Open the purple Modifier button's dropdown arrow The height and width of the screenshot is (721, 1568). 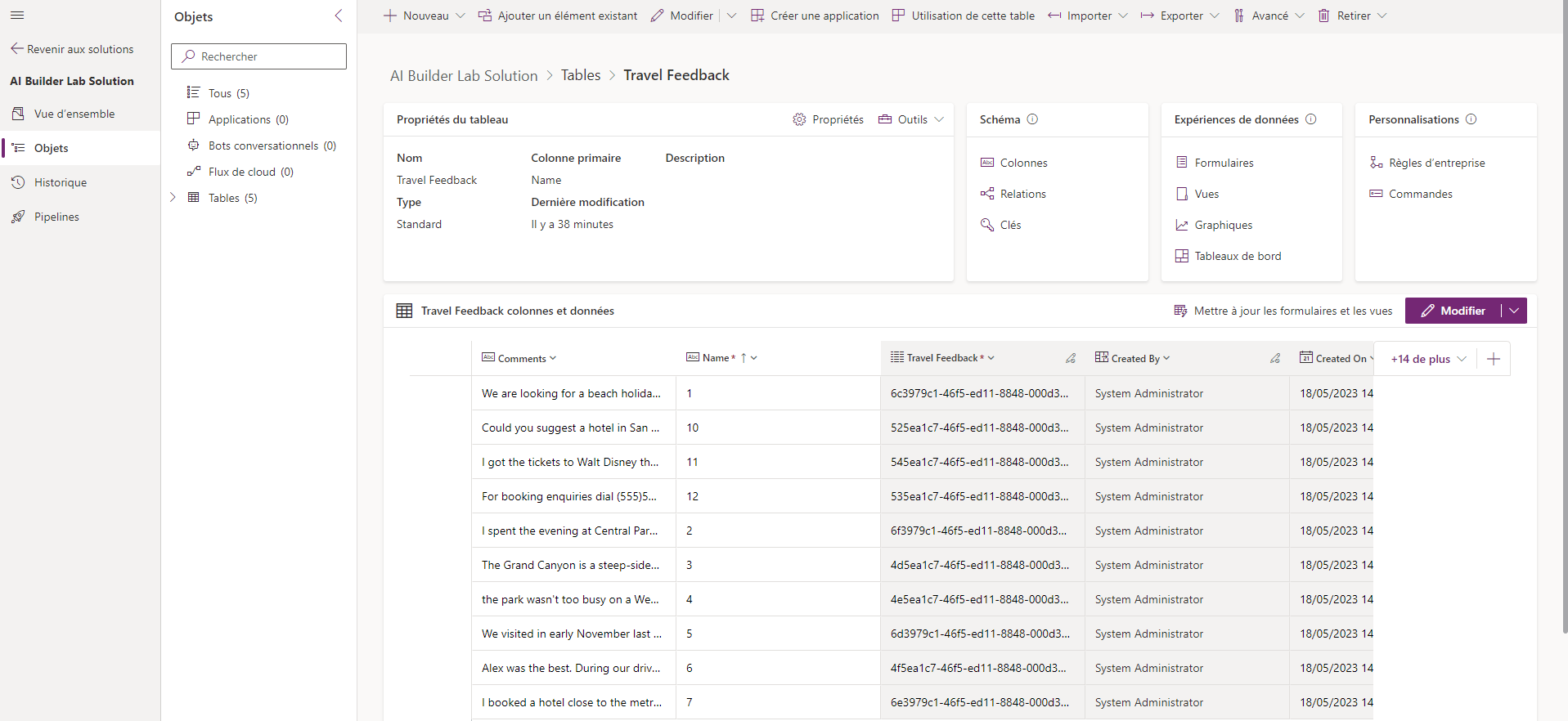[1515, 311]
